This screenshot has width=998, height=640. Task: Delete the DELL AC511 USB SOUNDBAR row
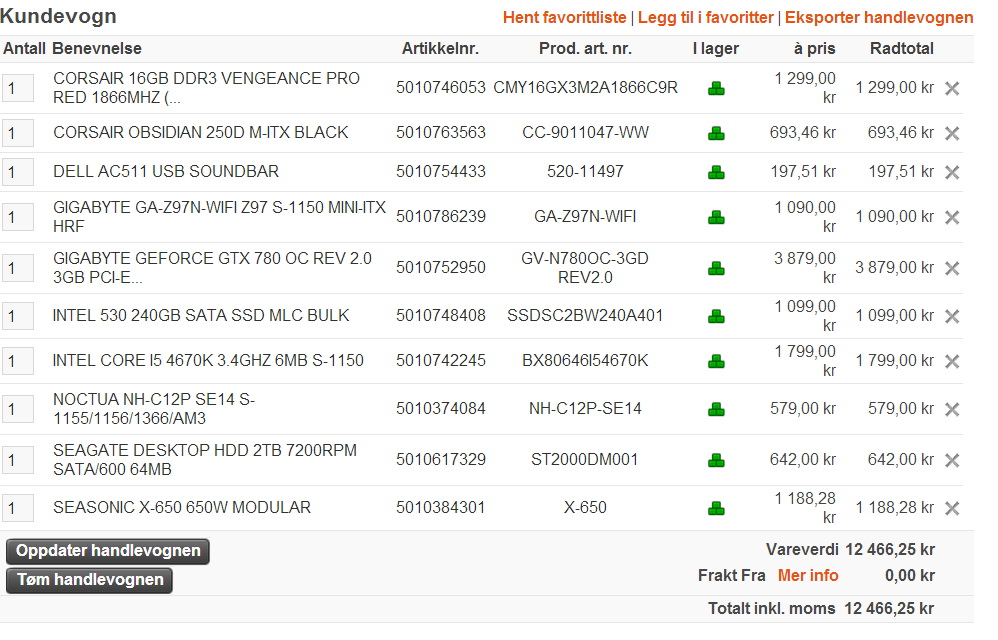(952, 172)
